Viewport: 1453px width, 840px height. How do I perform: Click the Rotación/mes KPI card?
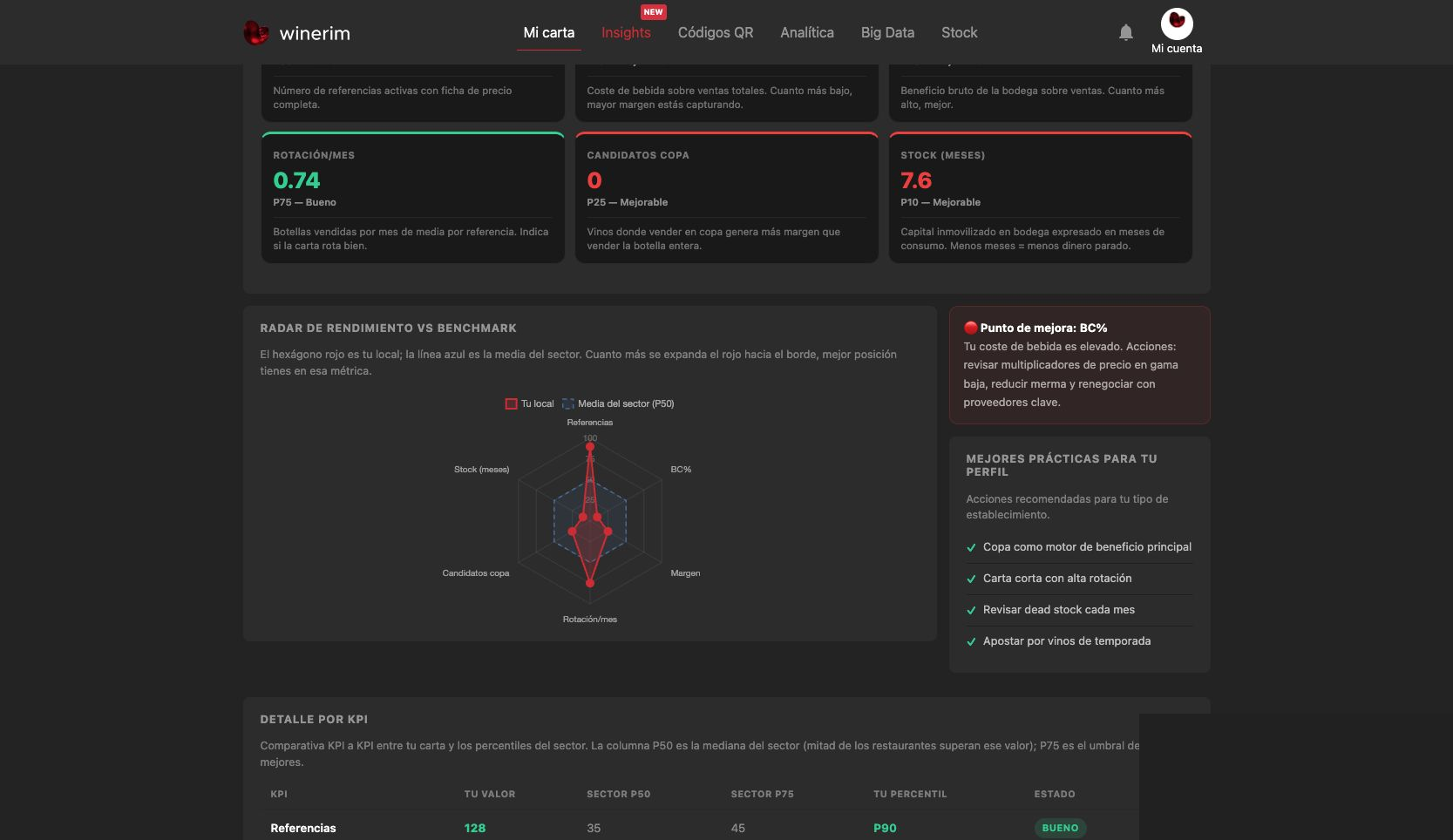pyautogui.click(x=413, y=198)
